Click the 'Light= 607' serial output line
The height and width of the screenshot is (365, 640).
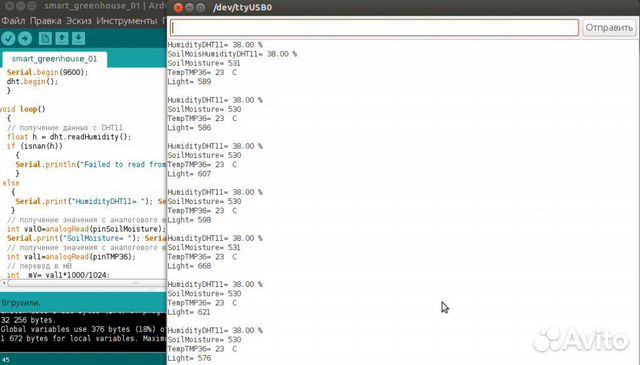tap(189, 174)
